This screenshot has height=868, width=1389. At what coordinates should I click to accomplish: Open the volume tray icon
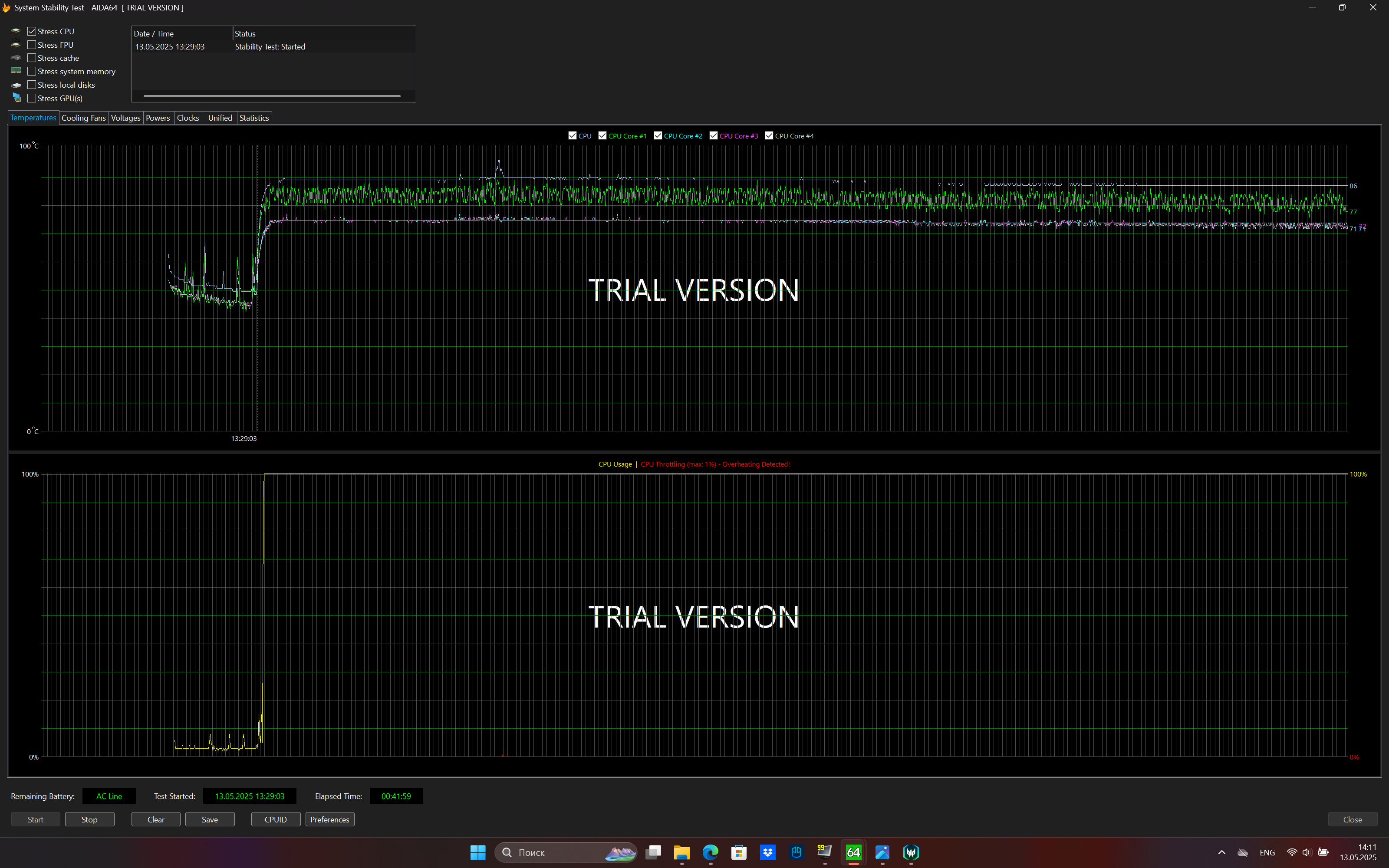click(1307, 852)
